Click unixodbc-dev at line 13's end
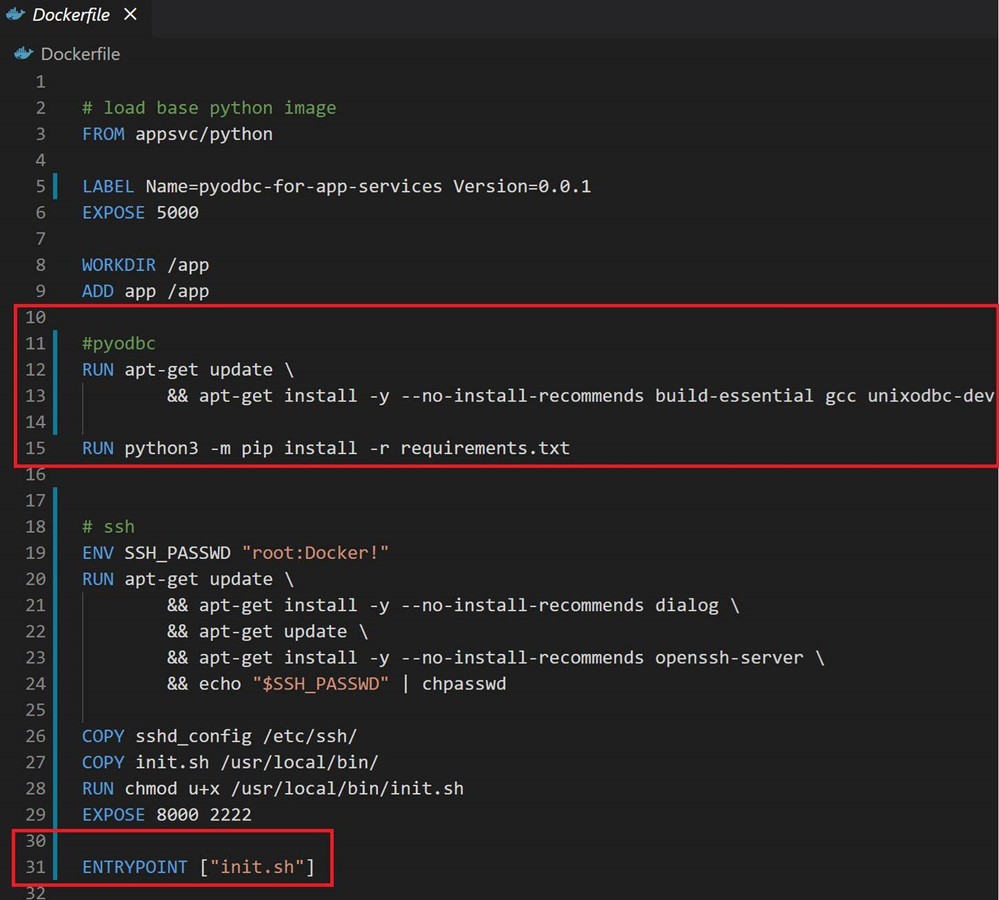This screenshot has height=900, width=999. tap(931, 396)
